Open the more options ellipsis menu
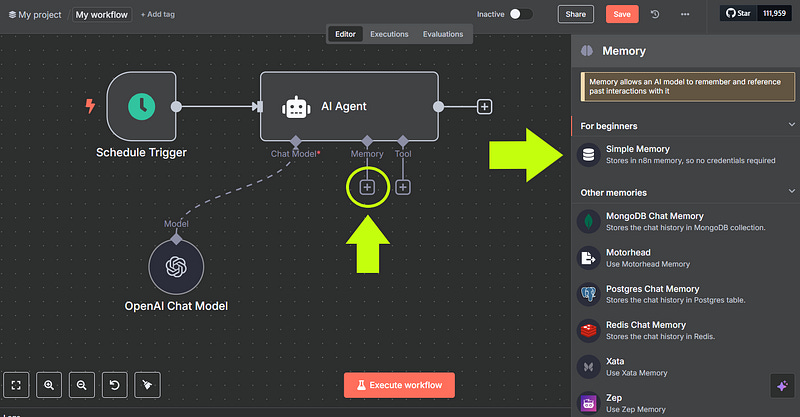Image resolution: width=800 pixels, height=417 pixels. coord(685,14)
